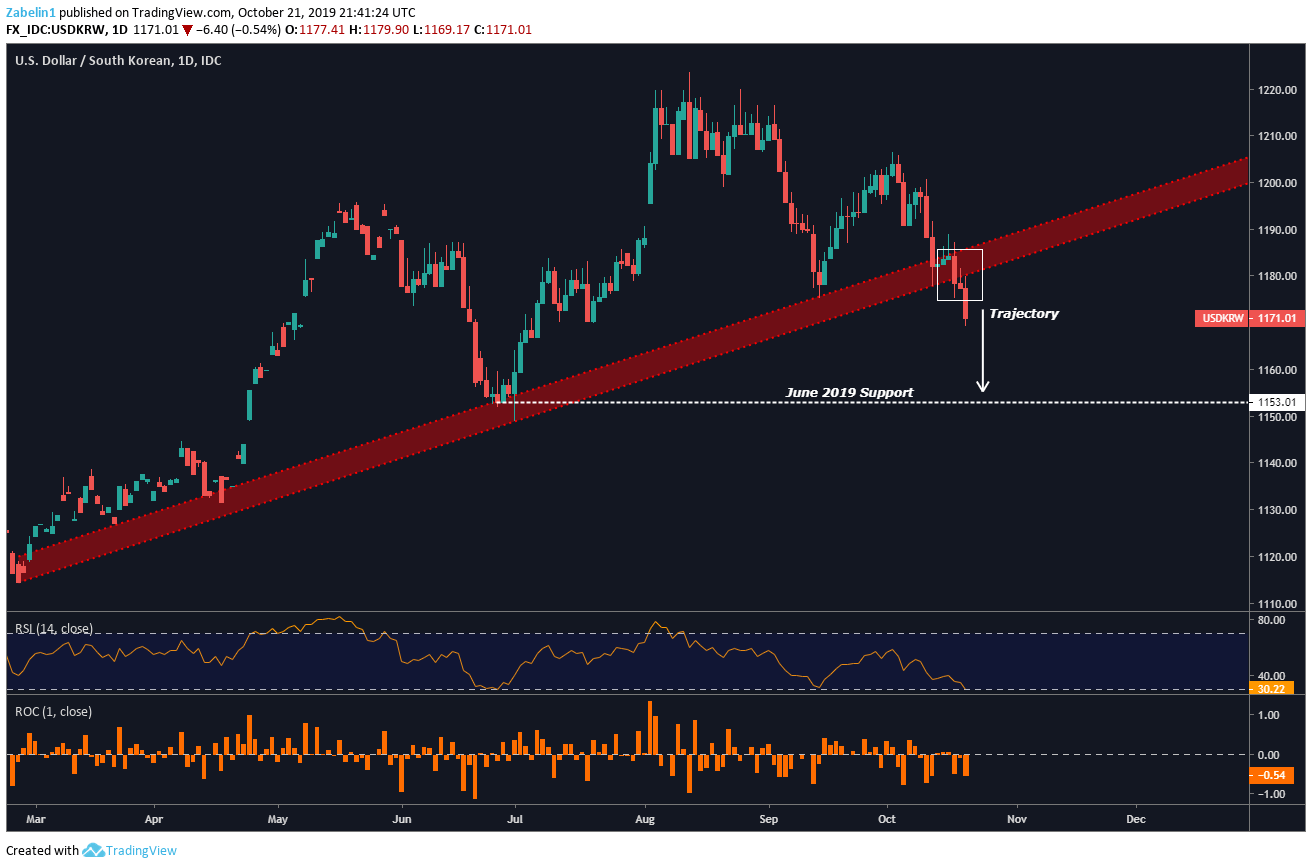Click the 1110.00 price axis label
This screenshot has height=868, width=1312.
[x=1278, y=603]
